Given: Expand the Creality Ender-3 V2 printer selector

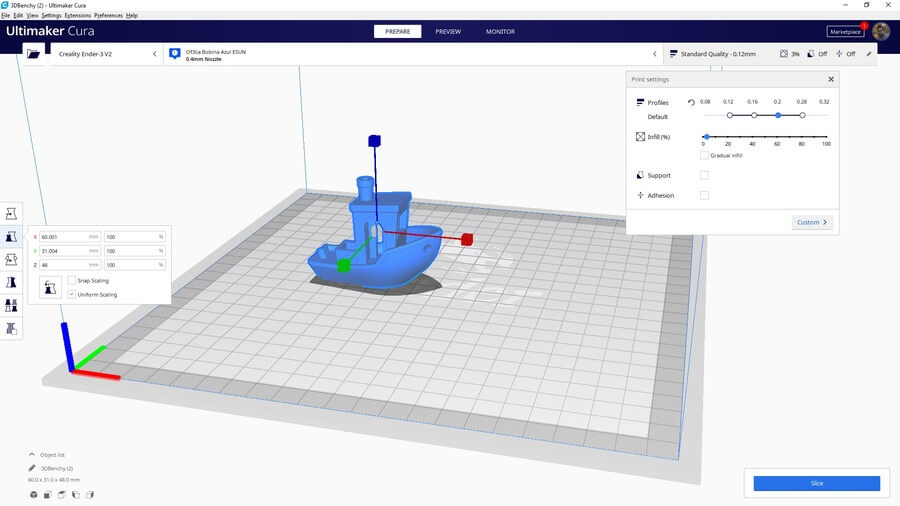Looking at the screenshot, I should [x=107, y=54].
